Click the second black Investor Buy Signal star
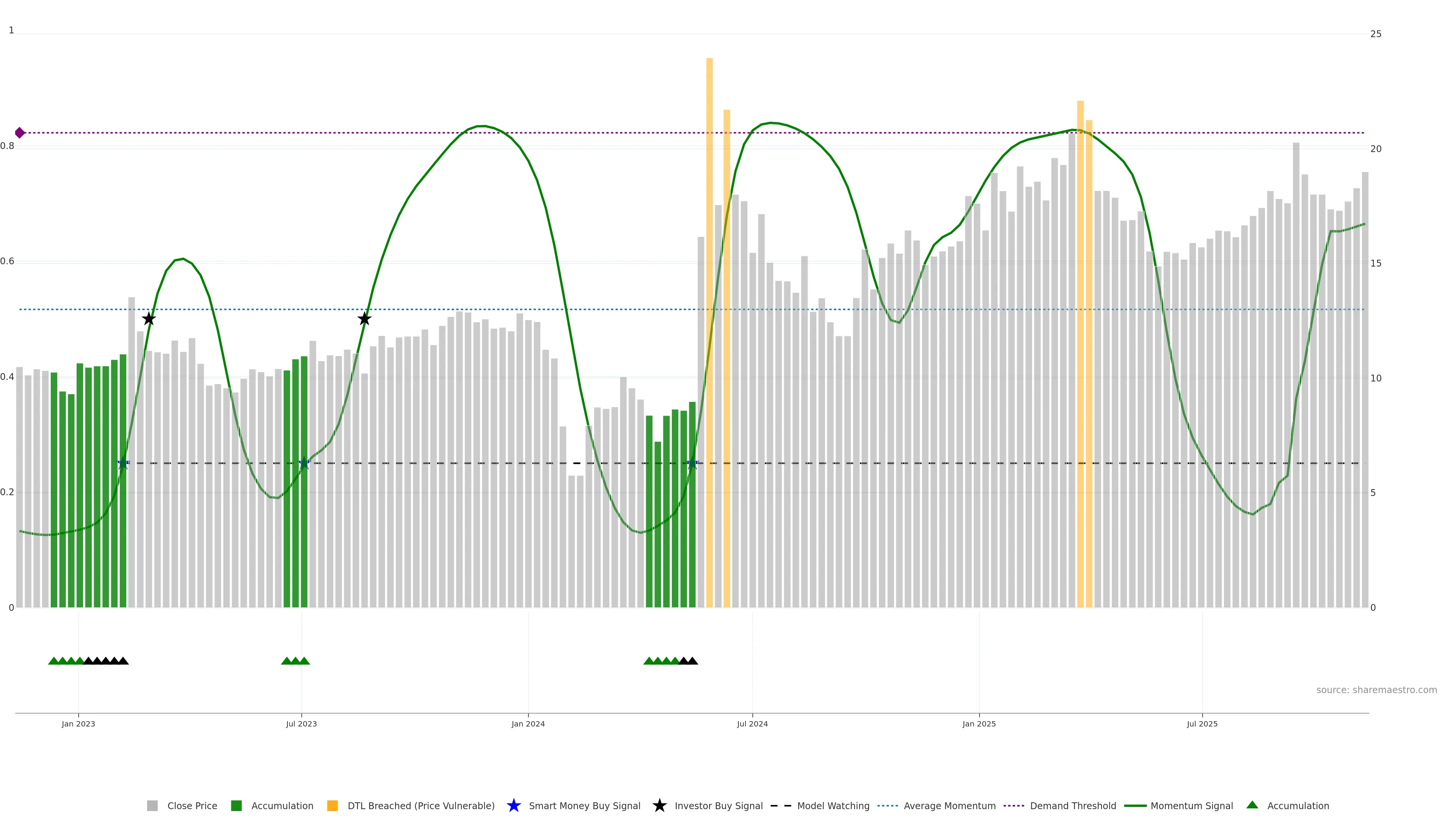 364,319
